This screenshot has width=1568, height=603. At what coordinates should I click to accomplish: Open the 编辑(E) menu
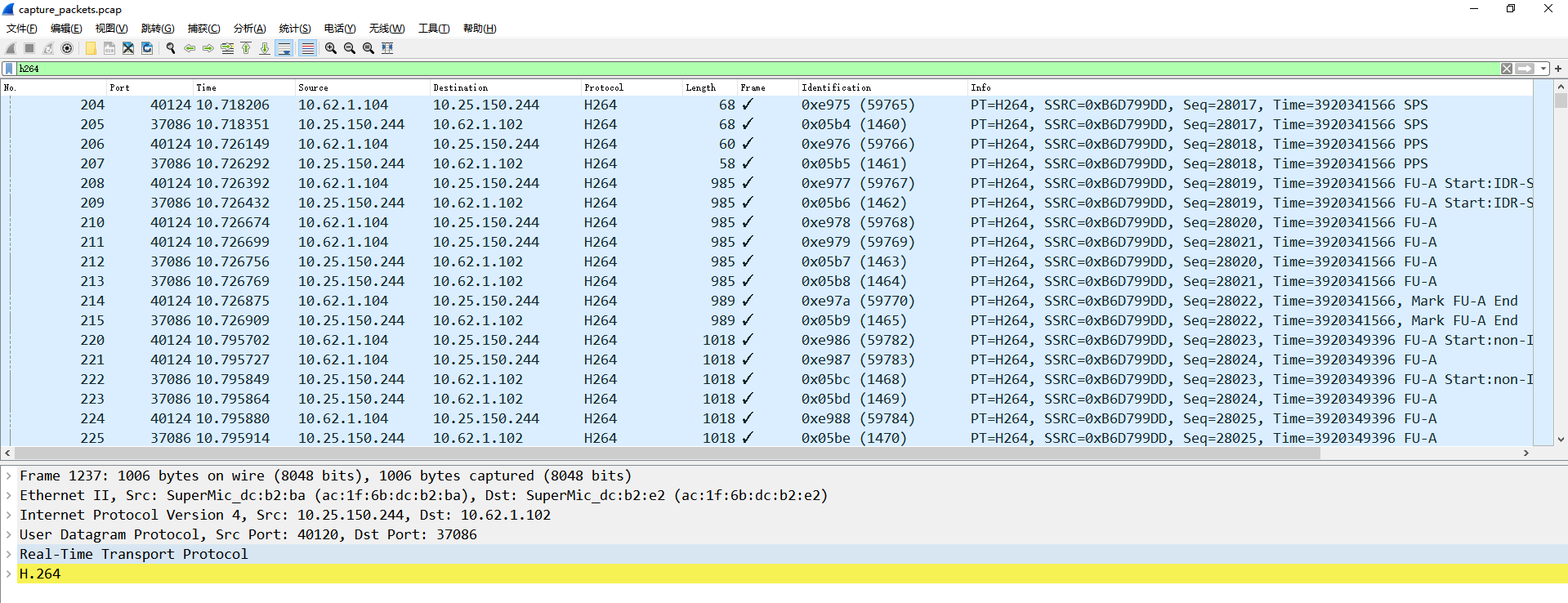click(x=66, y=29)
